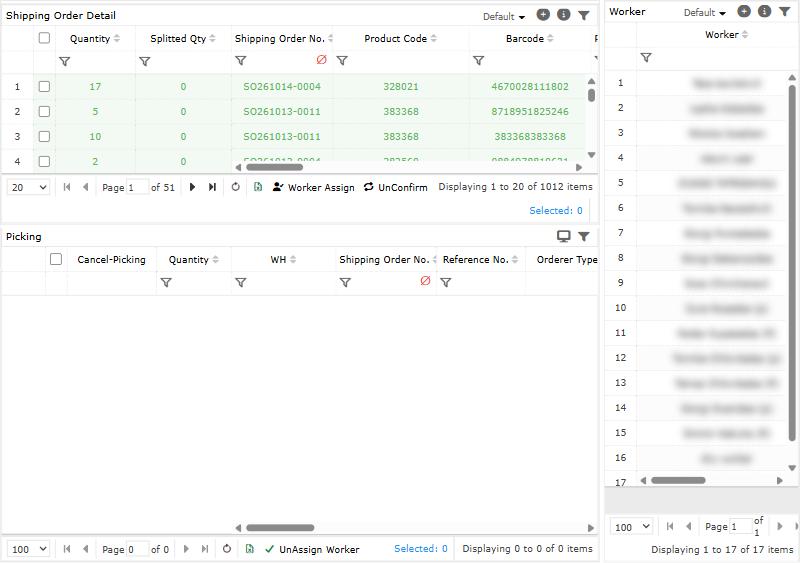Check row 1 with order SO261014-0004
800x563 pixels.
pyautogui.click(x=44, y=86)
